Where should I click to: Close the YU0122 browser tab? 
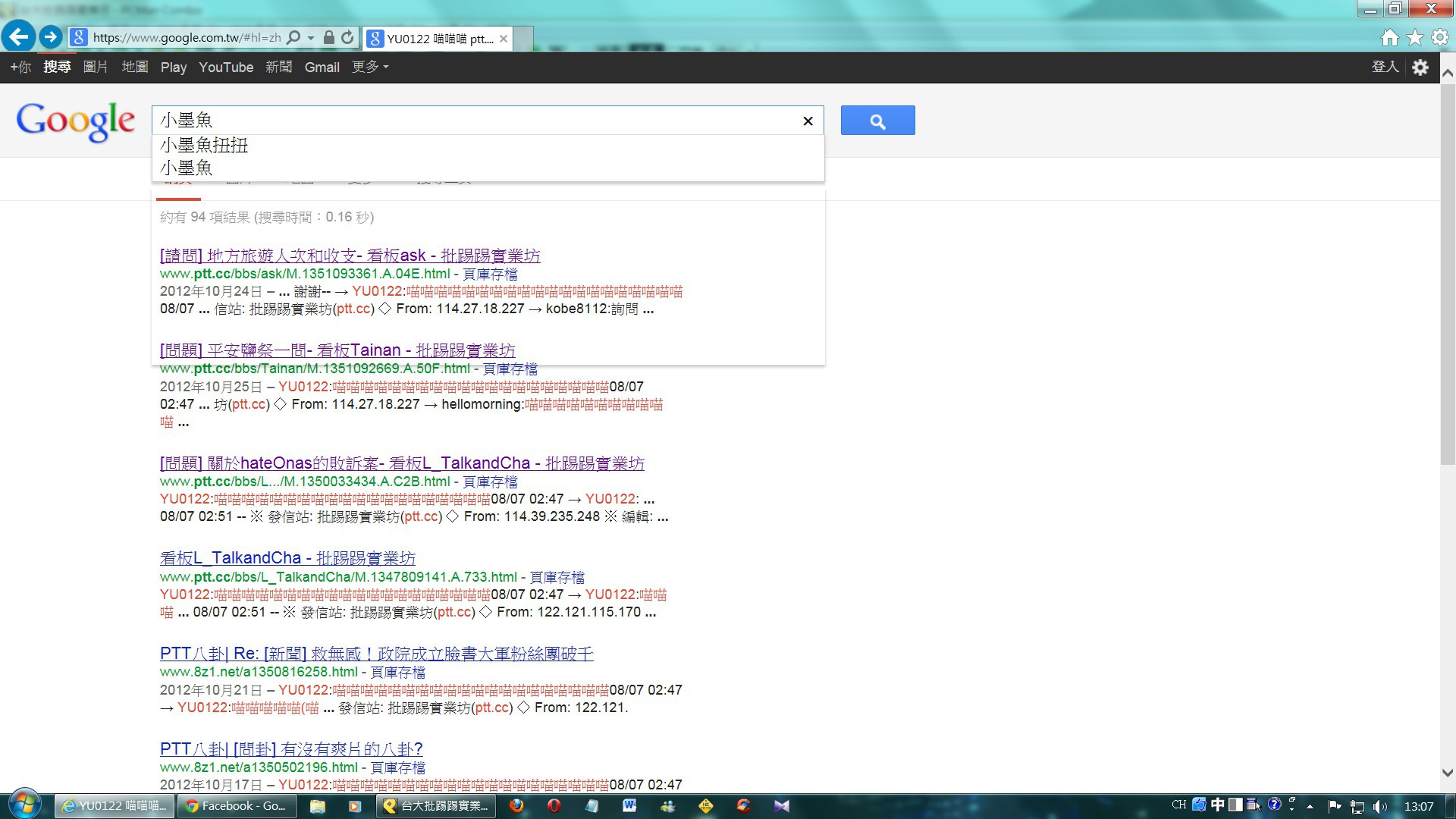(503, 39)
